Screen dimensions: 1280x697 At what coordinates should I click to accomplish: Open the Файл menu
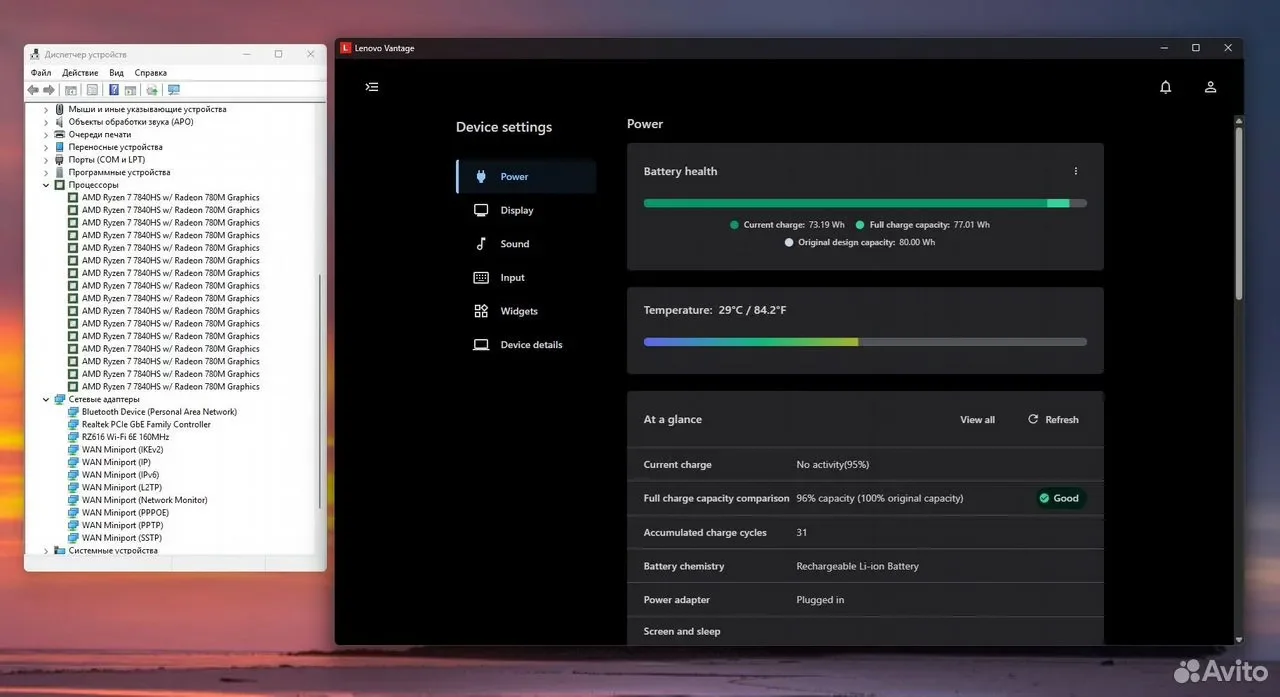pos(41,73)
